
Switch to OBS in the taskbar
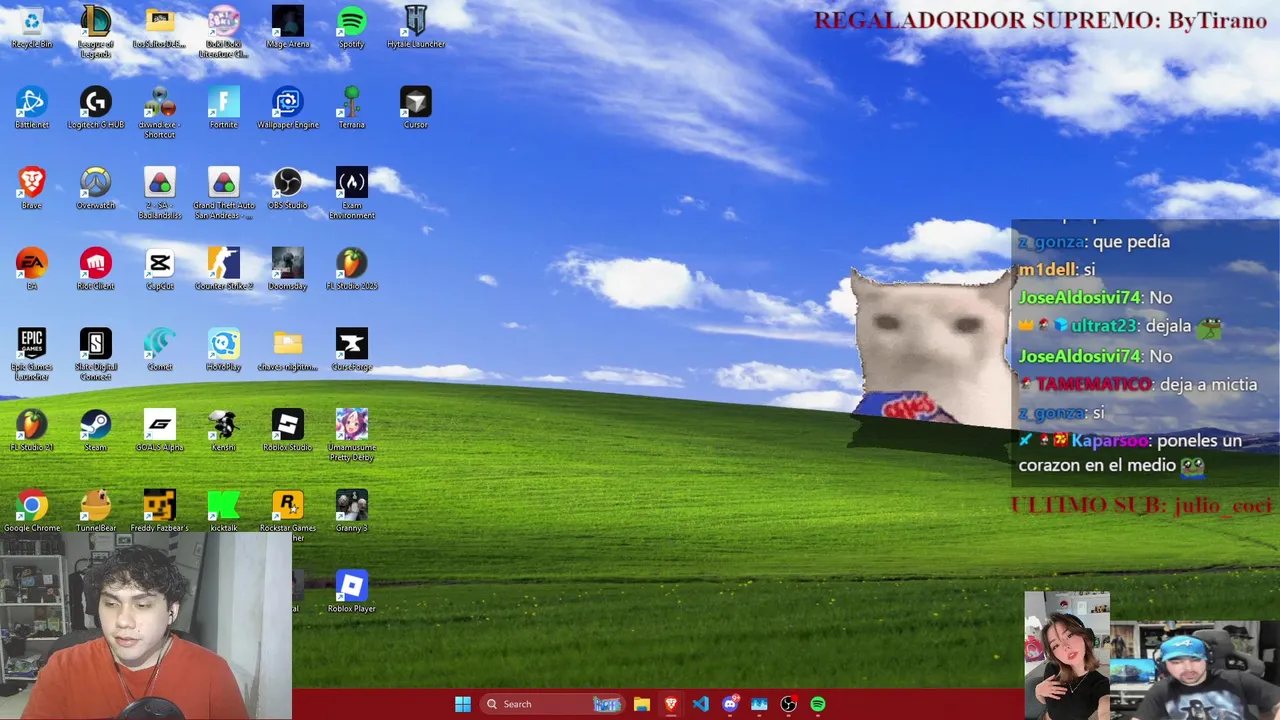pos(788,704)
